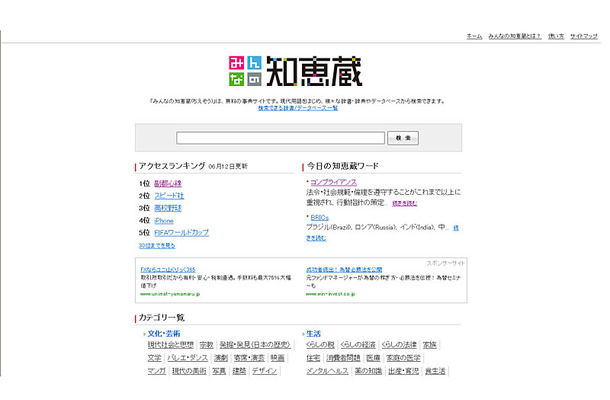The image size is (610, 400).
Task: Select the メンタルヘルス subcategory
Action: (327, 371)
